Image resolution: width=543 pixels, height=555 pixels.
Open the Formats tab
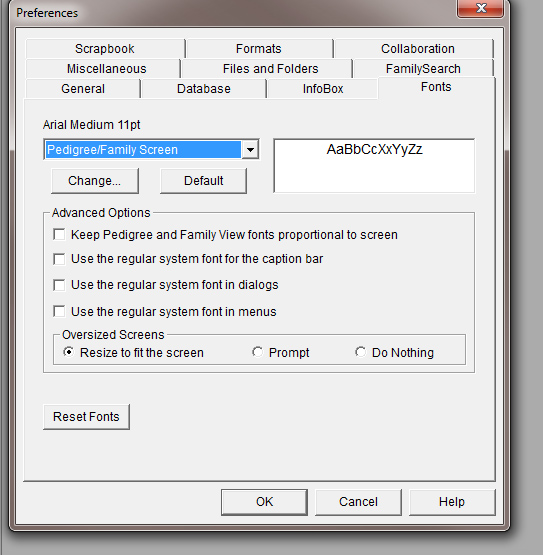[259, 48]
